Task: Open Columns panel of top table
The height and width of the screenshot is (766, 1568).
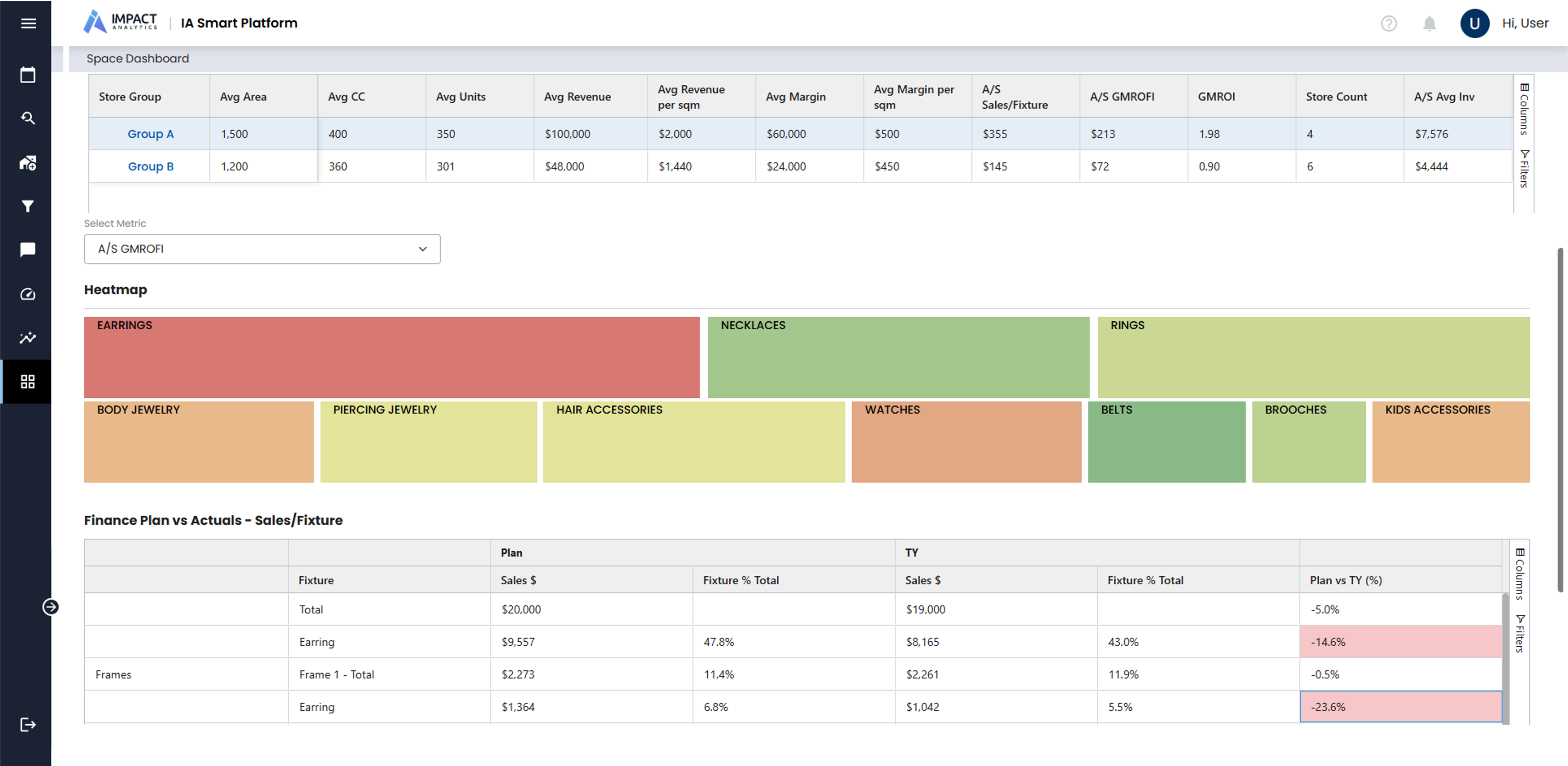Action: tap(1524, 109)
